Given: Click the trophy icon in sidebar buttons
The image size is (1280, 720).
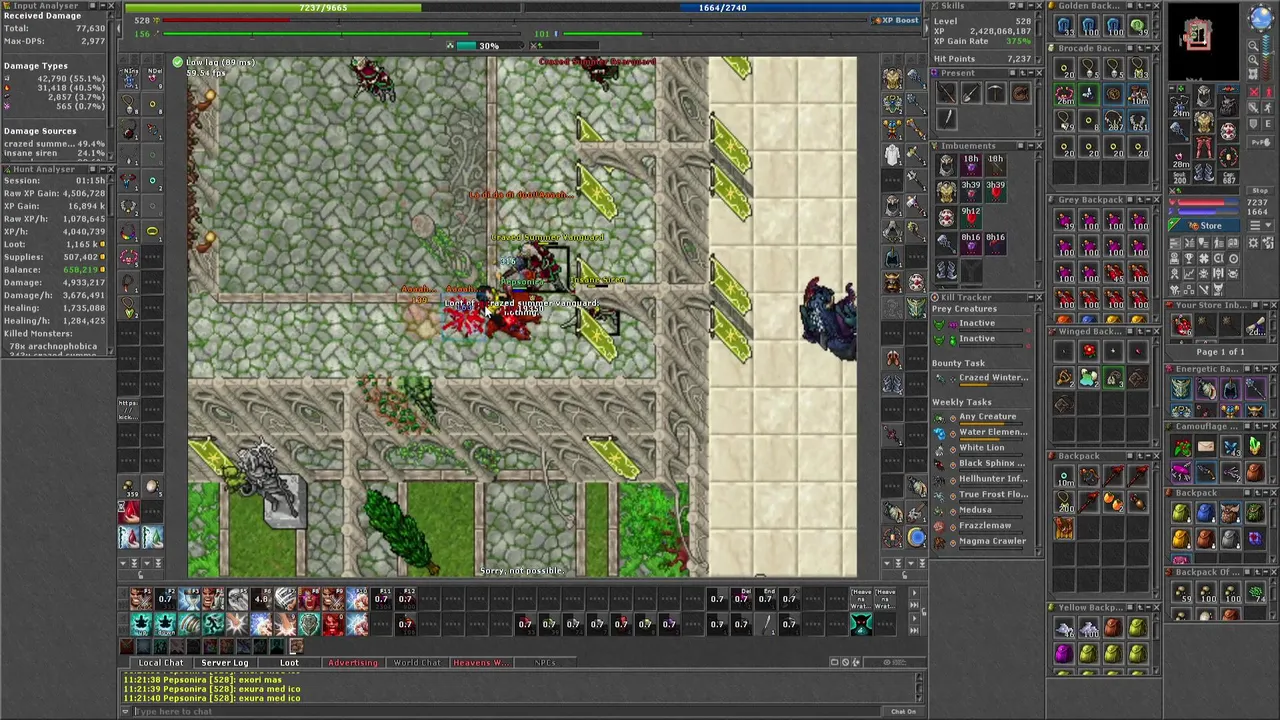Looking at the screenshot, I should point(1188,258).
